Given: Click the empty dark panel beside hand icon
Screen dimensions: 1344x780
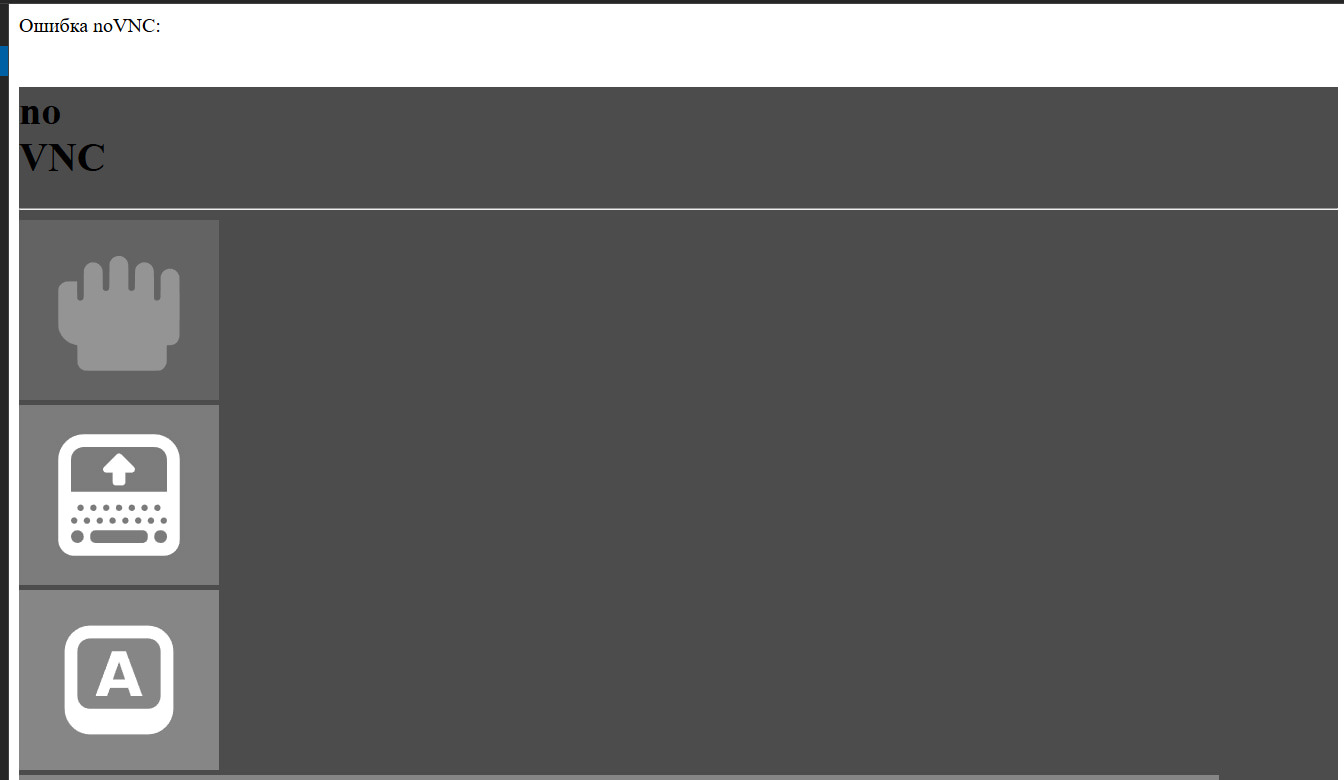Looking at the screenshot, I should 778,310.
